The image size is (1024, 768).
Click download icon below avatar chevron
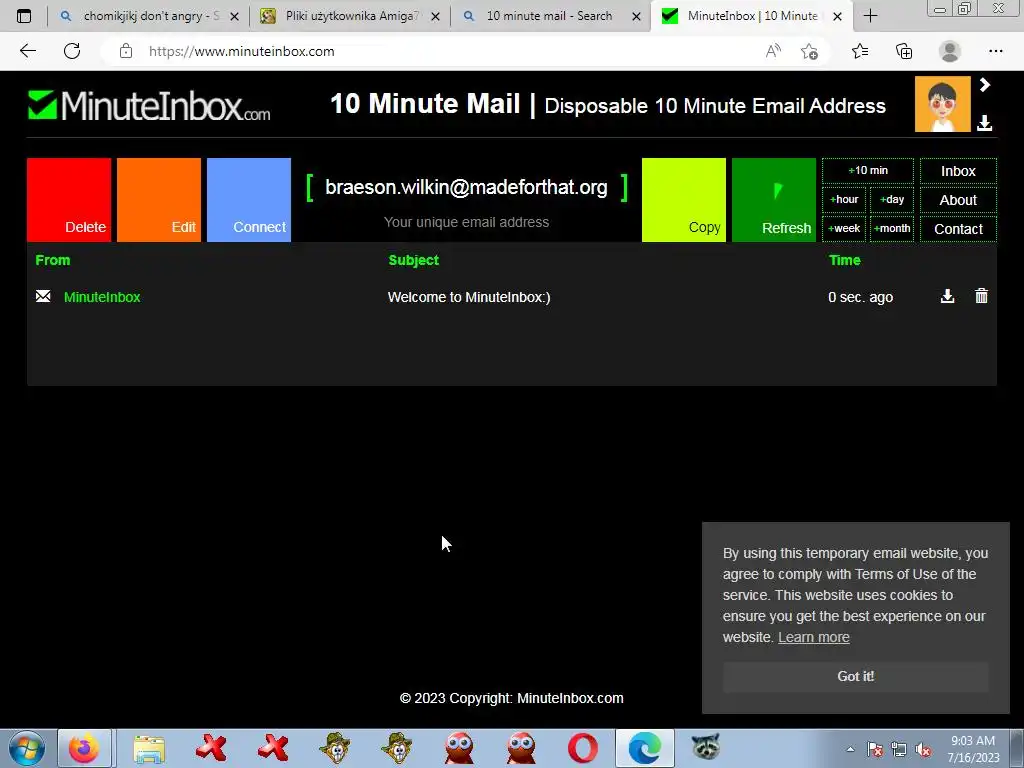pos(985,123)
